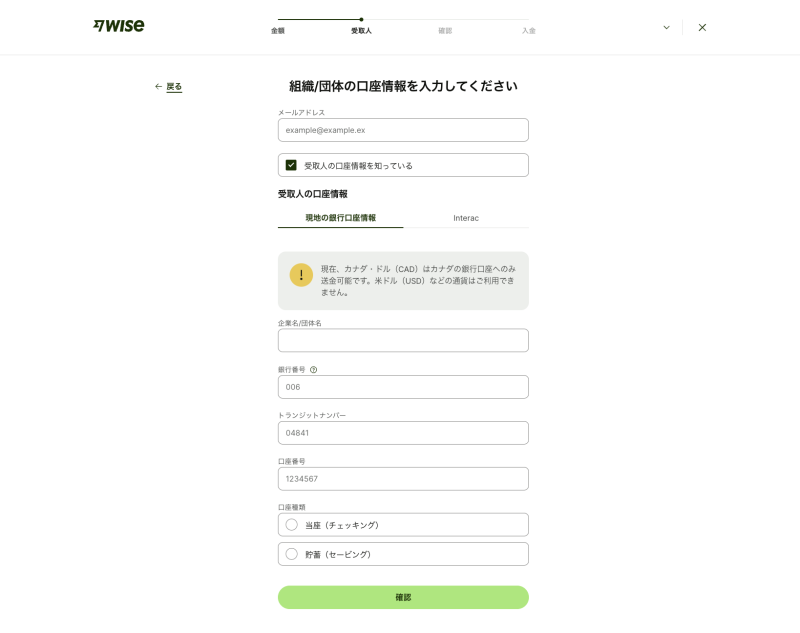Select the 現地の銀行口座情報 tab
Screen dimensions: 800x633
(x=340, y=218)
